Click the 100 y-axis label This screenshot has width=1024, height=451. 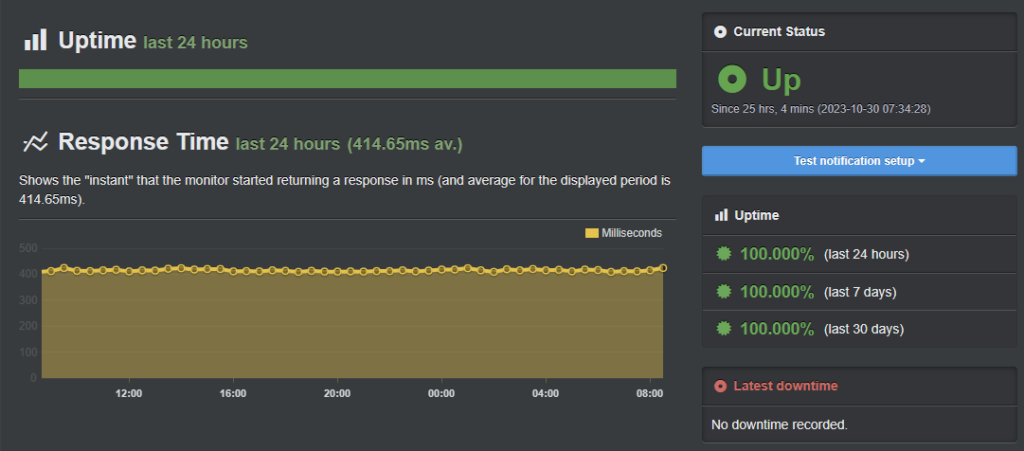[x=28, y=352]
